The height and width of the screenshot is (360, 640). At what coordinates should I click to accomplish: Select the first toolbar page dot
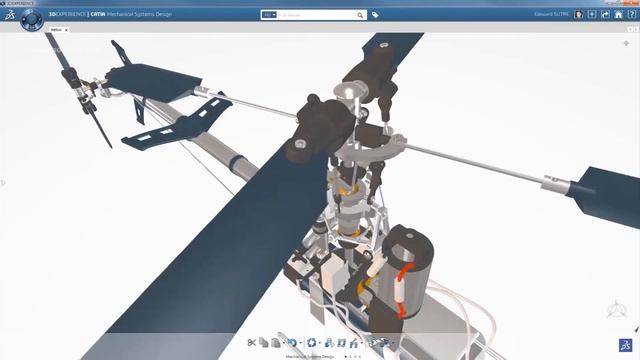tap(346, 357)
